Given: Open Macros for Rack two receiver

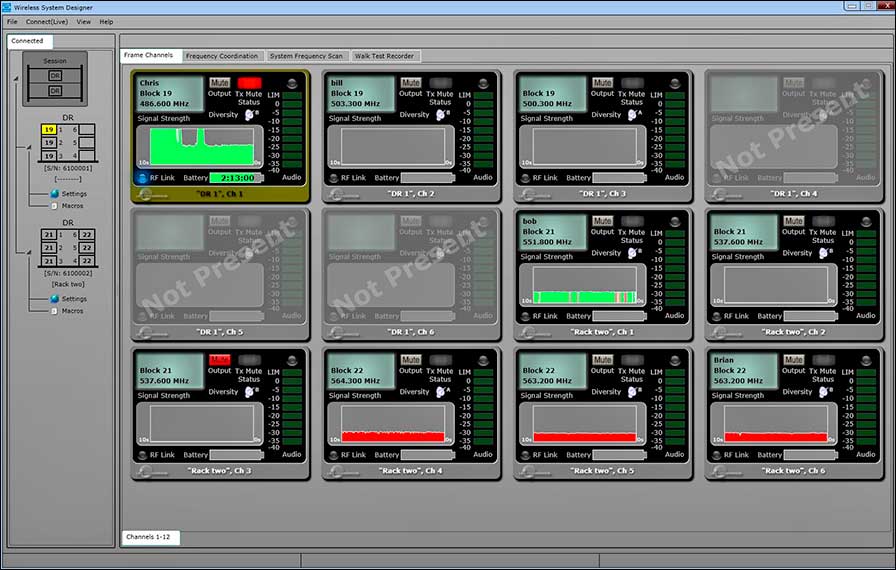Looking at the screenshot, I should pos(72,311).
